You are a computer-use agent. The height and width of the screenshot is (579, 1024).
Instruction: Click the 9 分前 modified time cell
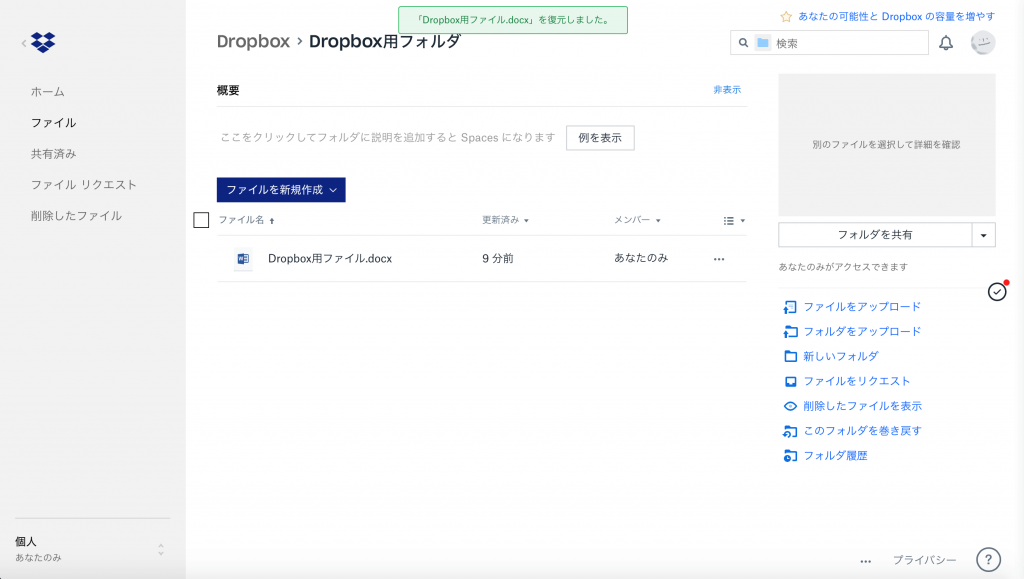pyautogui.click(x=498, y=258)
